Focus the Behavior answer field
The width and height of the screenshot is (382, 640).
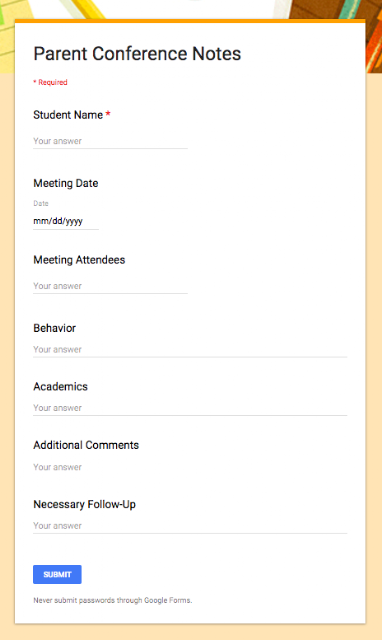(190, 350)
